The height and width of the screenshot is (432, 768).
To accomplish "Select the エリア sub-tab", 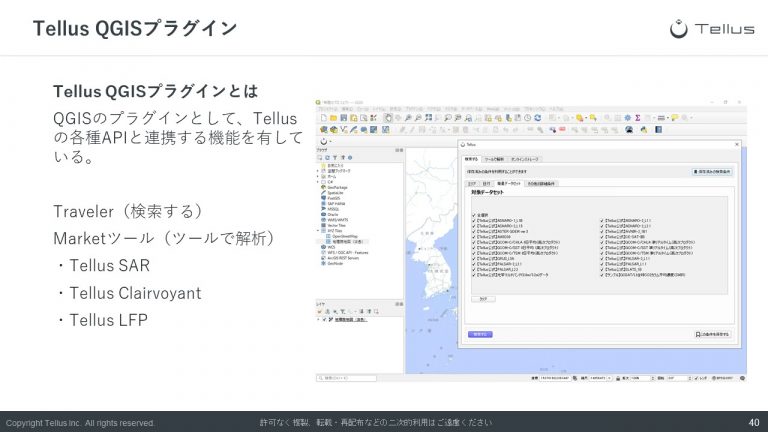I will [472, 184].
